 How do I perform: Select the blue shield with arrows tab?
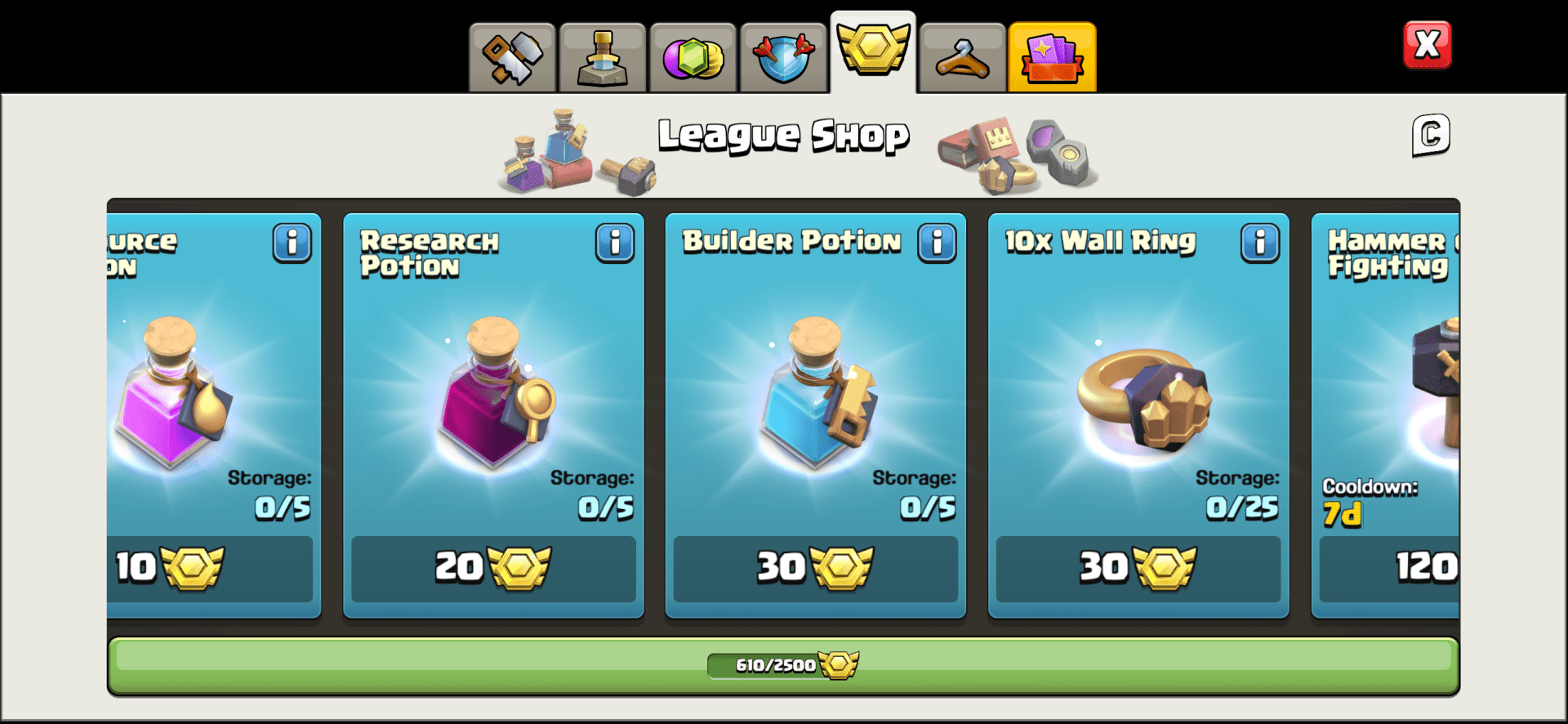[783, 57]
